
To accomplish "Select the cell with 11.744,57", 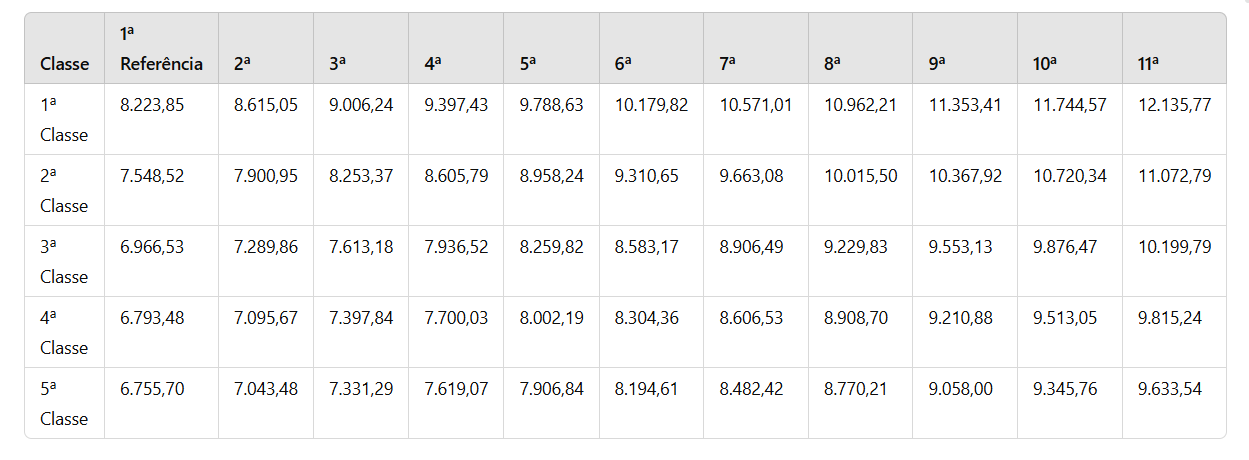I will pos(1070,105).
